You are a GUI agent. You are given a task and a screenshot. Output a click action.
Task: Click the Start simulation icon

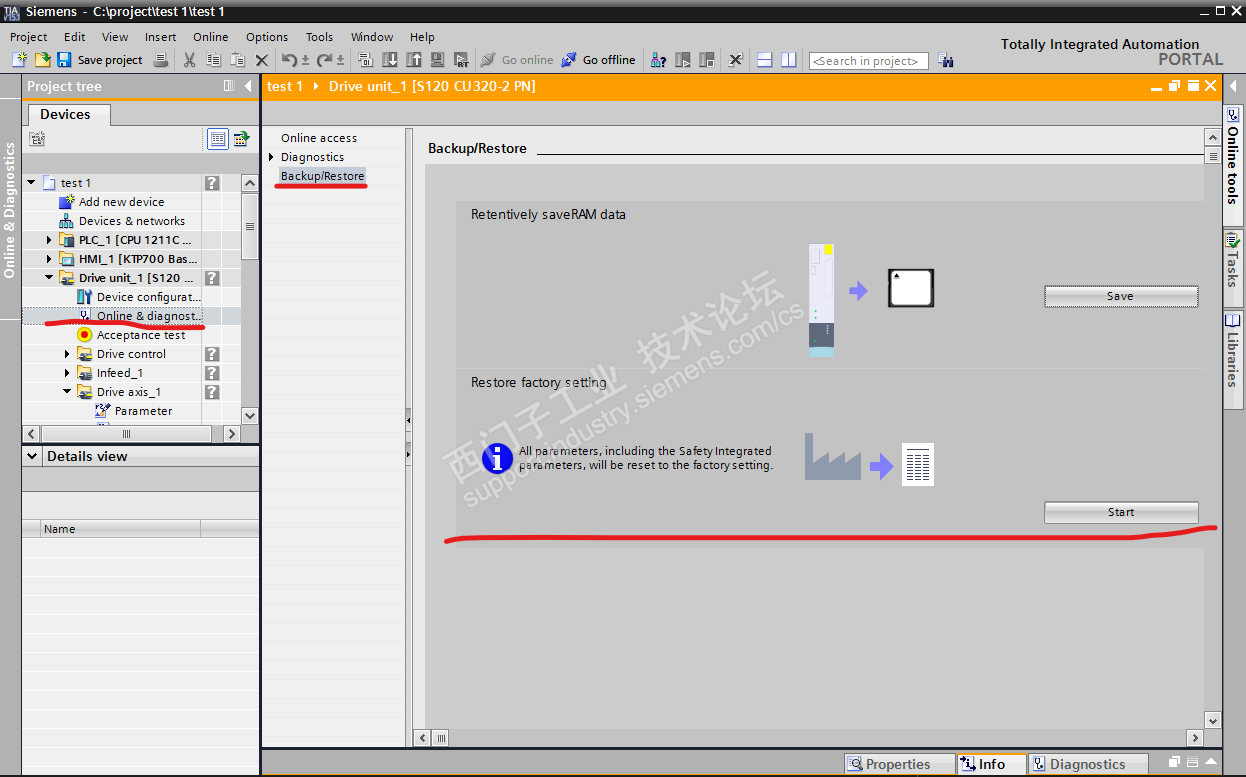[x=437, y=60]
